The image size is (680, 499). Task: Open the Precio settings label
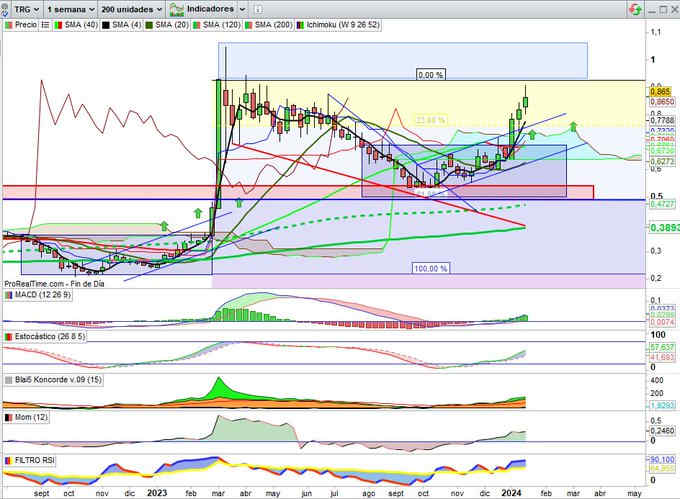[26, 25]
